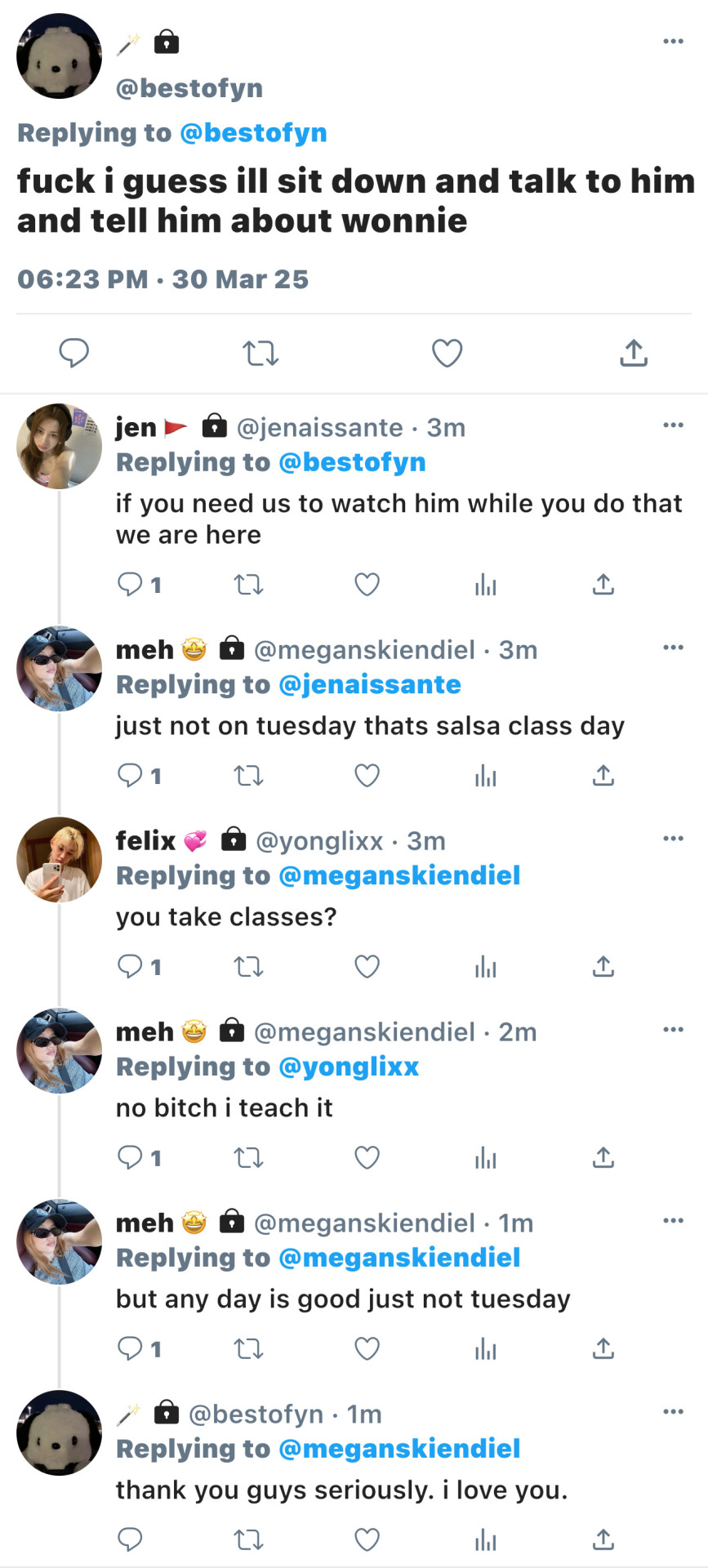The image size is (708, 1568).
Task: View analytics for jen's reply
Action: (x=485, y=585)
